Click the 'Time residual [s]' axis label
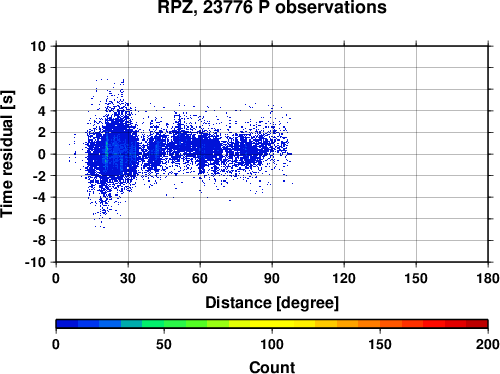Image resolution: width=500 pixels, height=374 pixels. [7, 154]
